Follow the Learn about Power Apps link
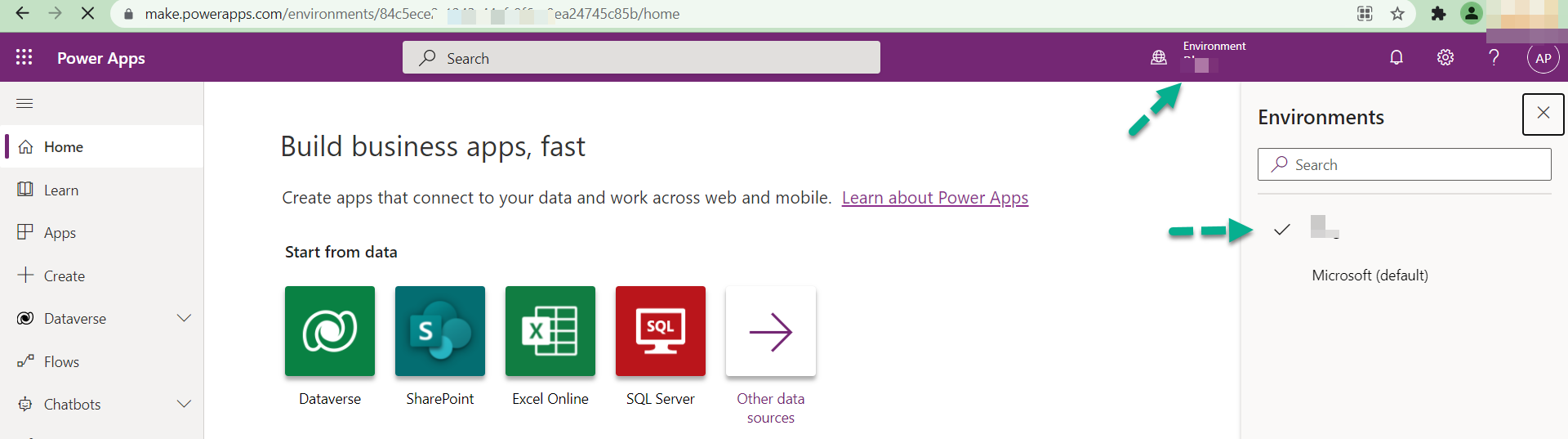This screenshot has width=1568, height=439. (935, 198)
